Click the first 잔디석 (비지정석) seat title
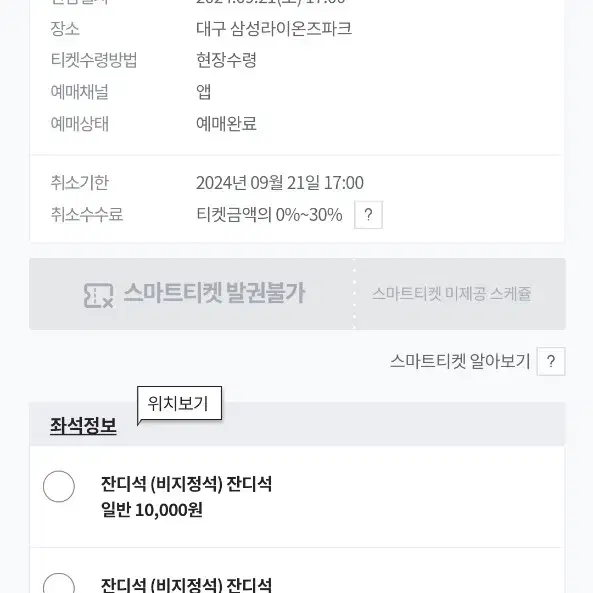 (186, 484)
